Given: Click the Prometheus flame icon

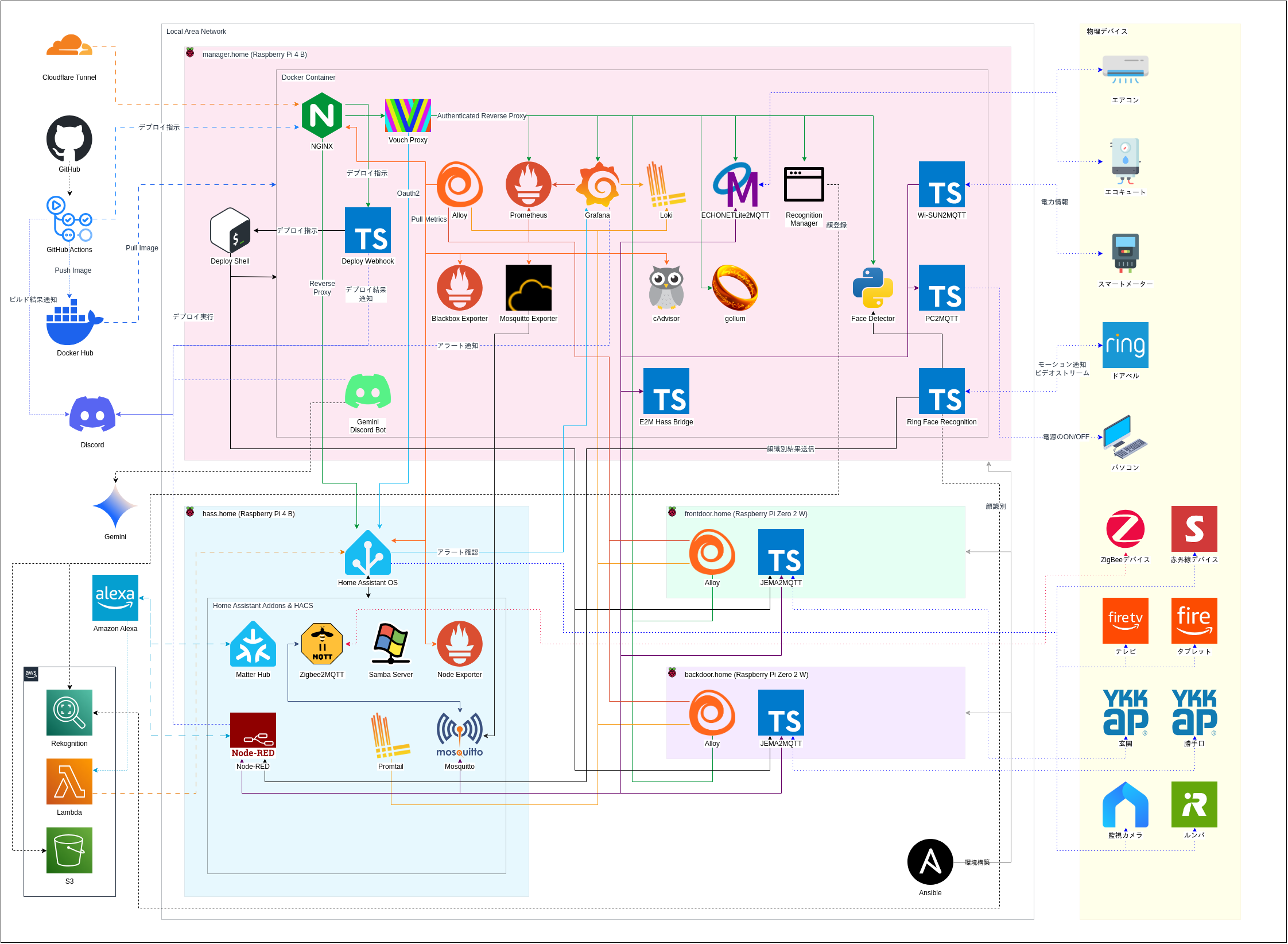Looking at the screenshot, I should point(528,184).
